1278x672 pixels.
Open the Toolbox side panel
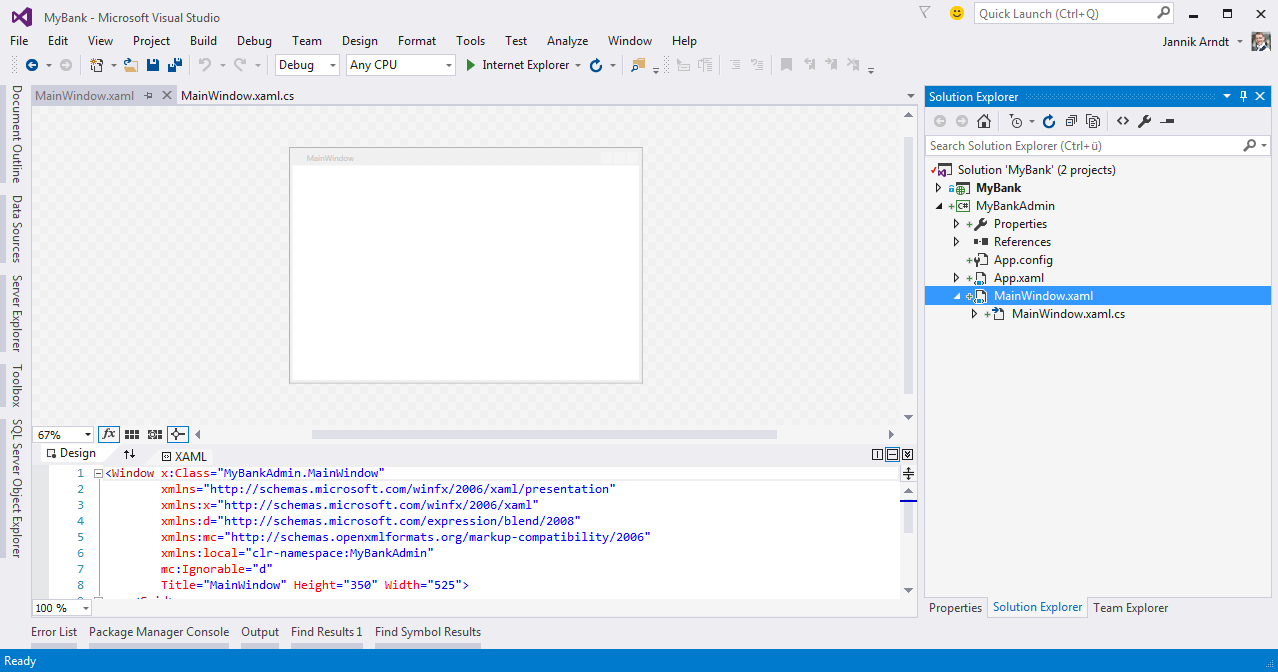16,386
